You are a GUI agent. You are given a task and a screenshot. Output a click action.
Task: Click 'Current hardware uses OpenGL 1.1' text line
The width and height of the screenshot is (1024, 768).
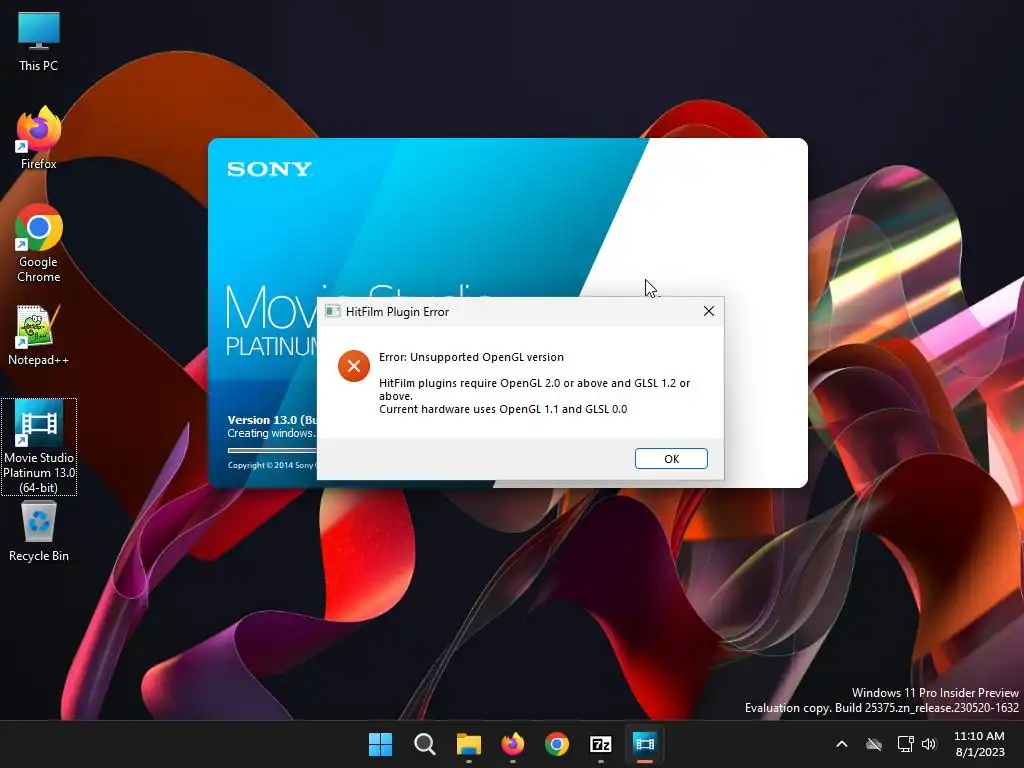point(503,409)
